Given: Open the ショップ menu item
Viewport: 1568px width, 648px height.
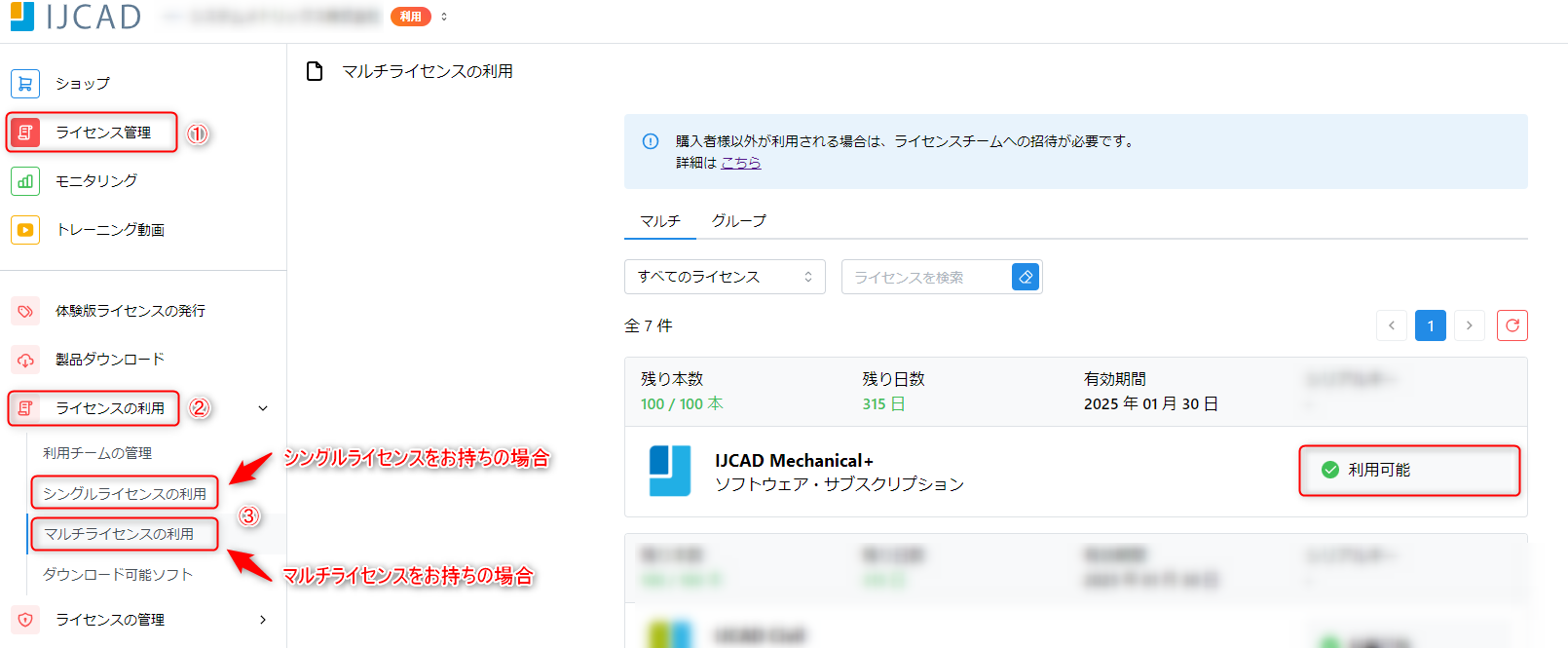Looking at the screenshot, I should pyautogui.click(x=83, y=84).
